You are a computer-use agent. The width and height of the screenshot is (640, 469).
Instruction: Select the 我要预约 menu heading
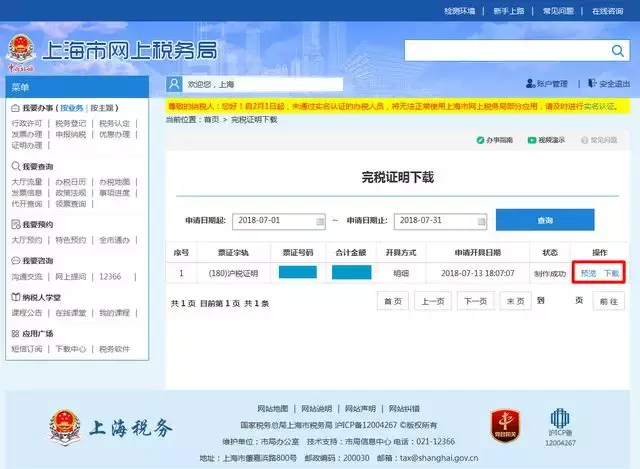pyautogui.click(x=38, y=224)
